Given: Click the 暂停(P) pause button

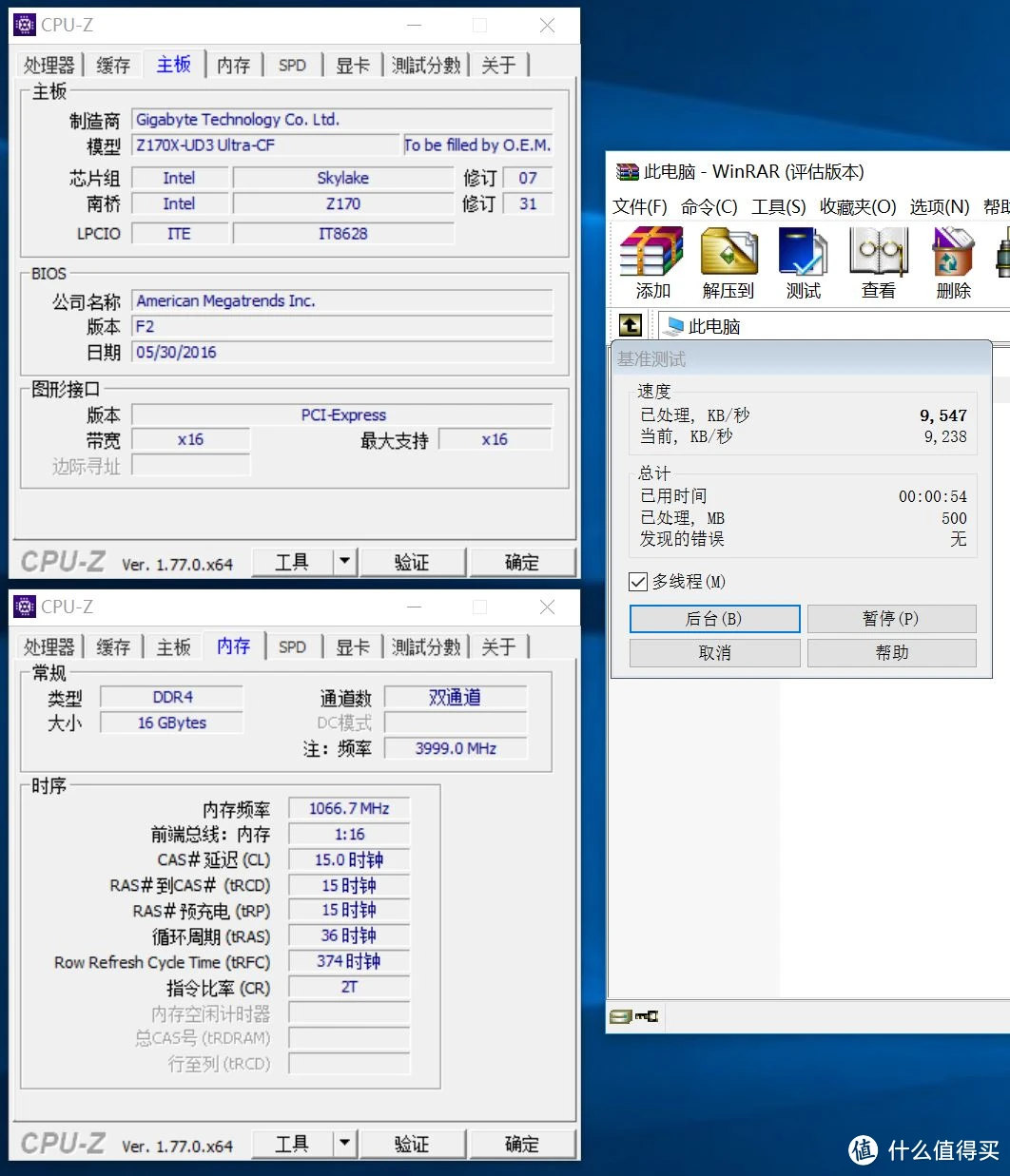Looking at the screenshot, I should pyautogui.click(x=891, y=619).
